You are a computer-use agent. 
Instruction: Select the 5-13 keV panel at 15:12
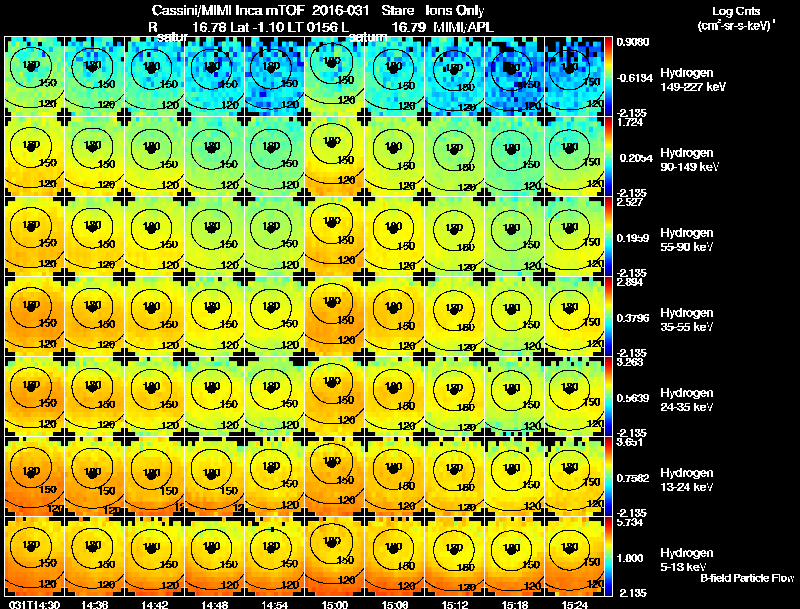[x=455, y=556]
